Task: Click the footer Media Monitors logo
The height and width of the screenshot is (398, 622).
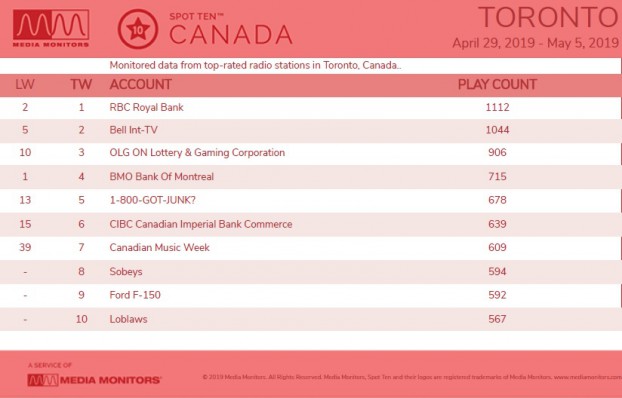Action: (x=94, y=380)
